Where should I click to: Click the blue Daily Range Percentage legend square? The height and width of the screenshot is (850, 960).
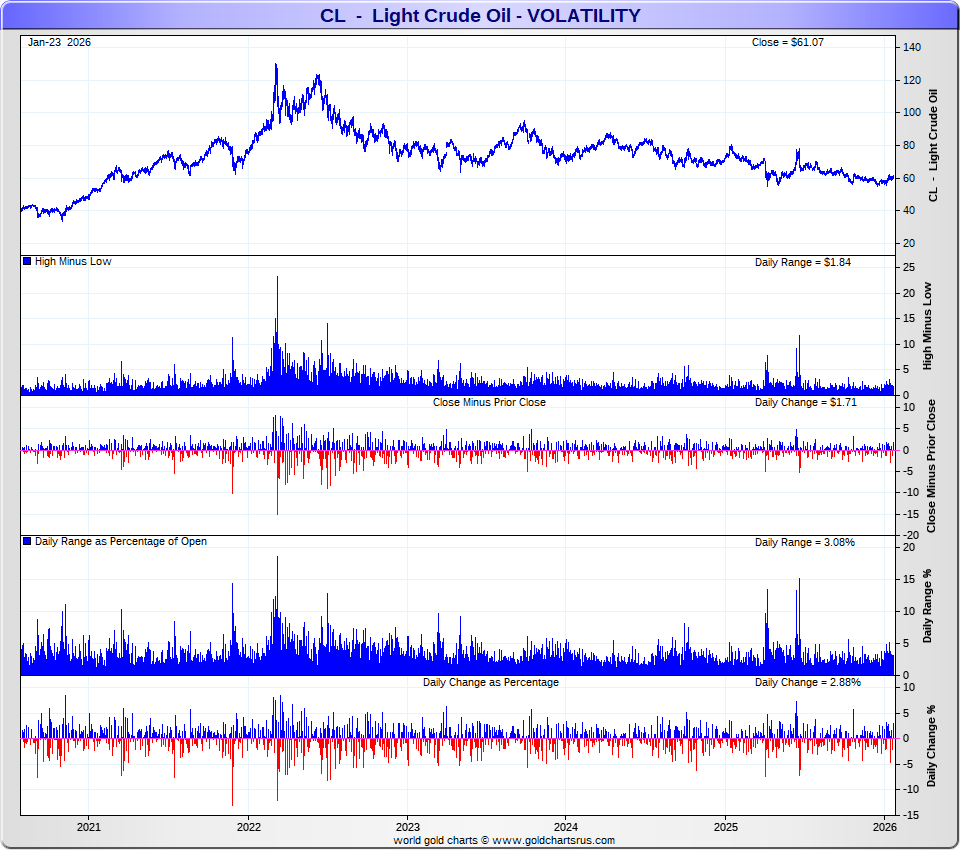27,542
